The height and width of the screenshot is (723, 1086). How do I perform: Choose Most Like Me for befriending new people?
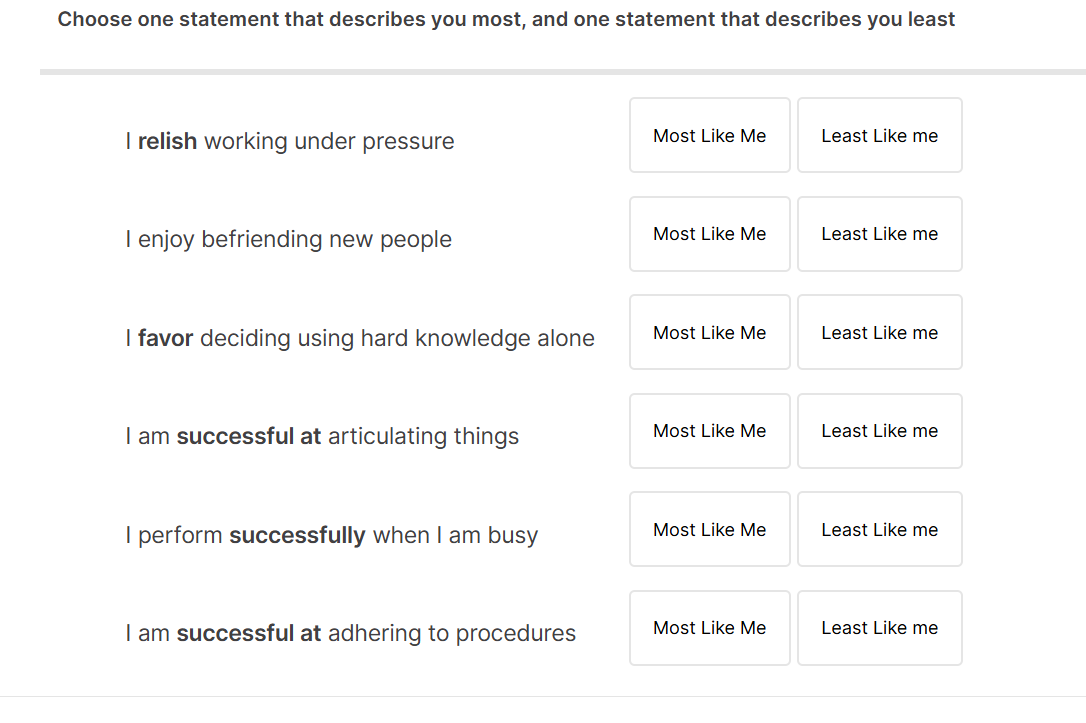pyautogui.click(x=709, y=234)
